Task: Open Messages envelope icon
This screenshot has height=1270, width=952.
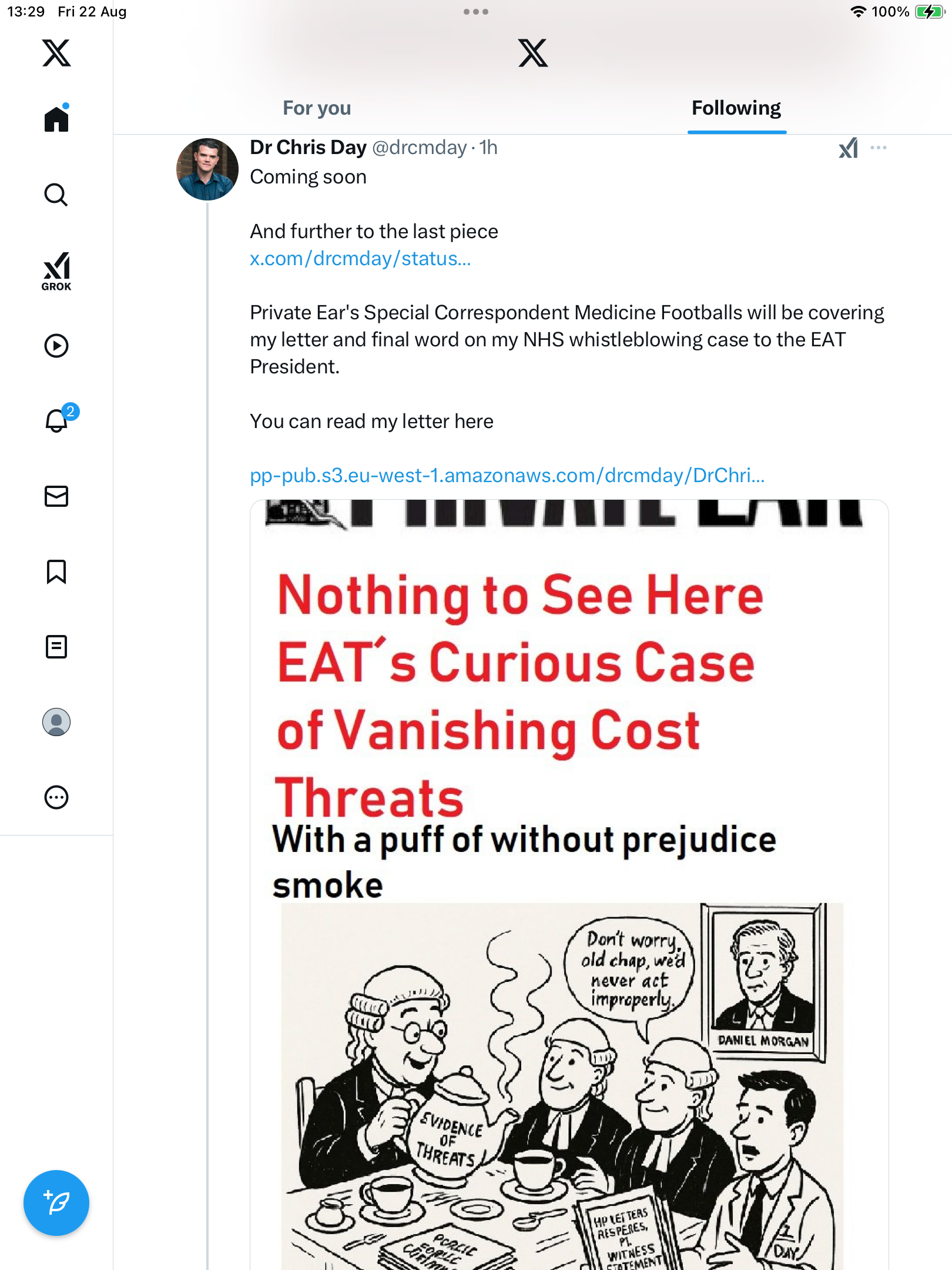Action: [x=56, y=496]
